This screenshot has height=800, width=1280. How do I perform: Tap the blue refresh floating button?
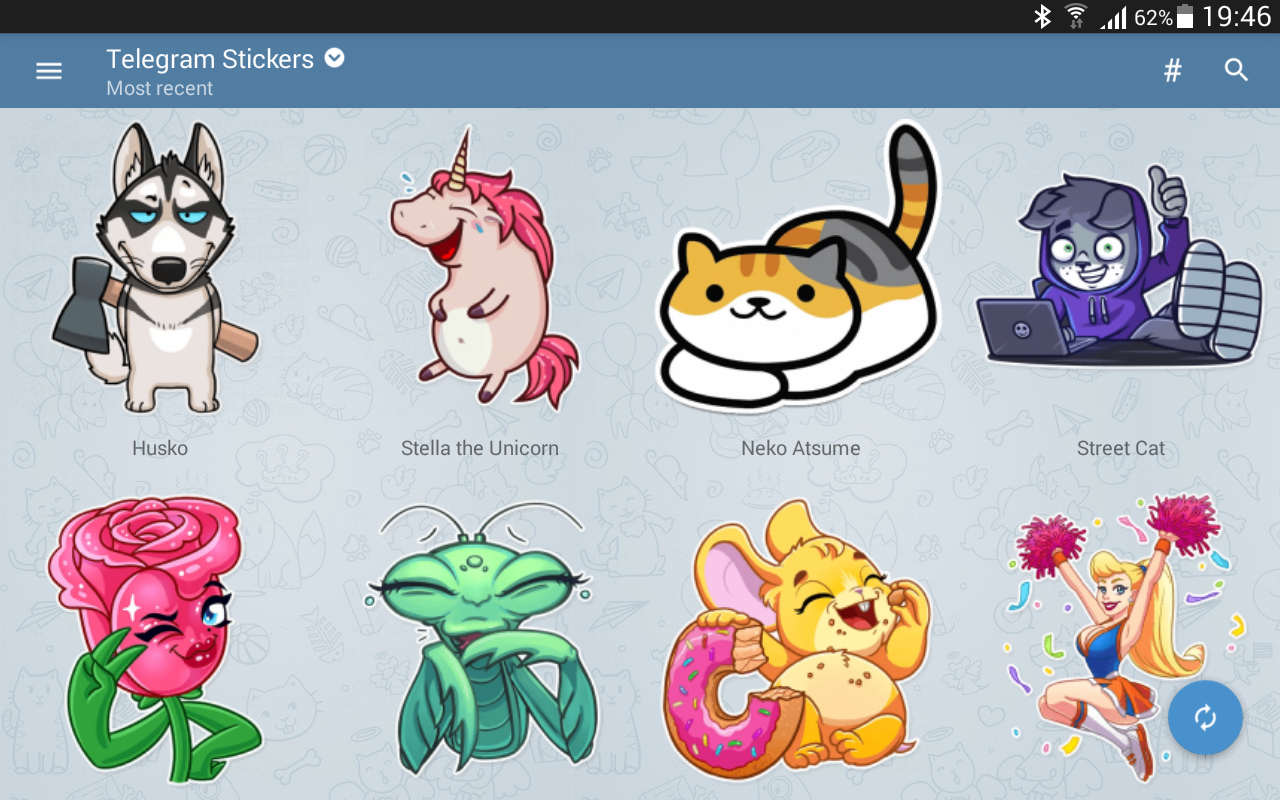[x=1205, y=717]
